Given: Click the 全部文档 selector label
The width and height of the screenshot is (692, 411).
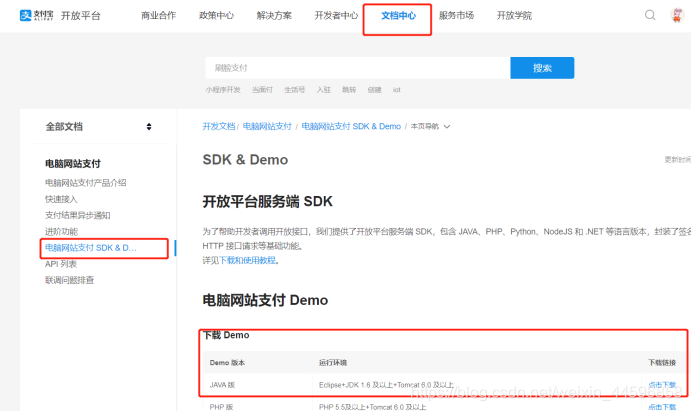Looking at the screenshot, I should tap(64, 127).
